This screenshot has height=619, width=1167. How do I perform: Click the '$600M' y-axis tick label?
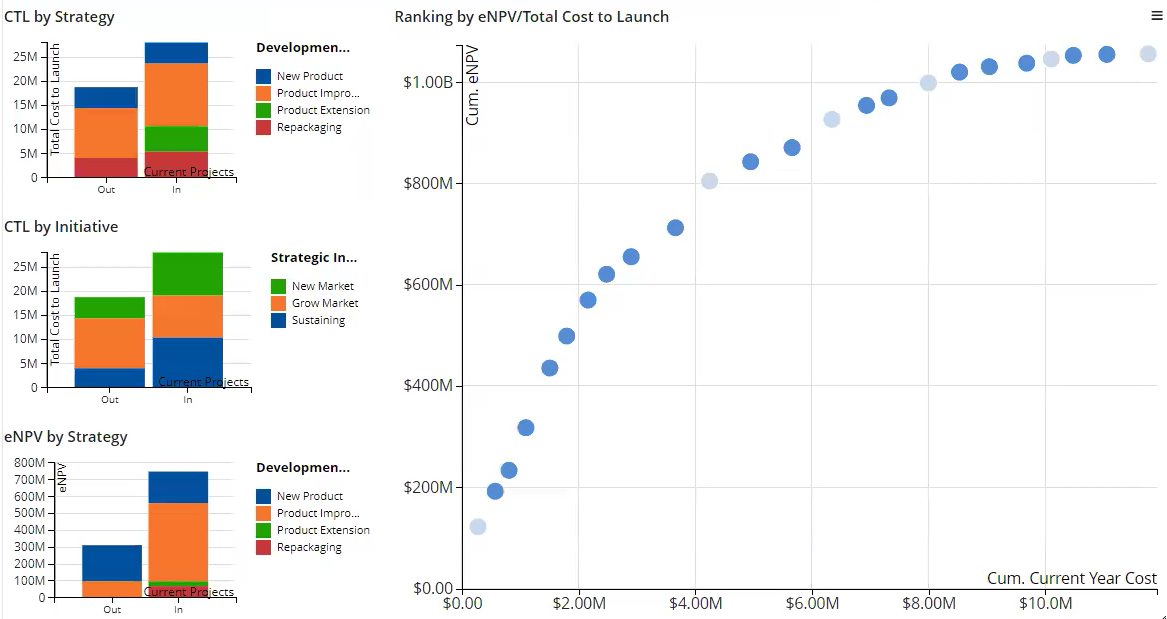coord(428,285)
